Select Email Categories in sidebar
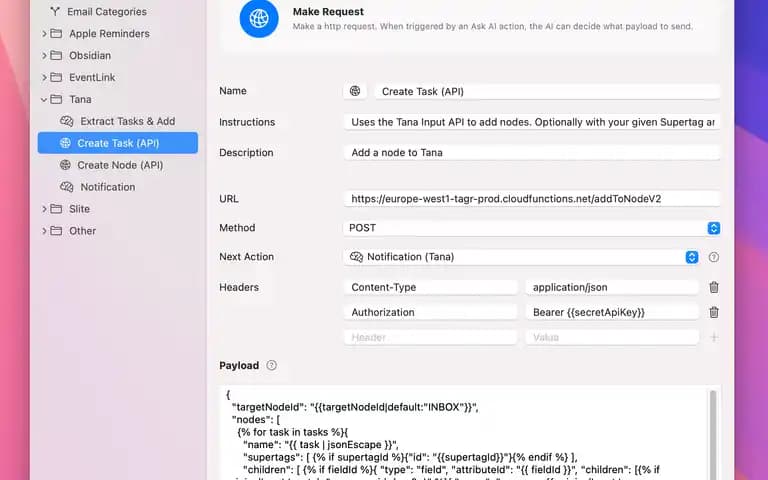The image size is (768, 480). tap(107, 11)
